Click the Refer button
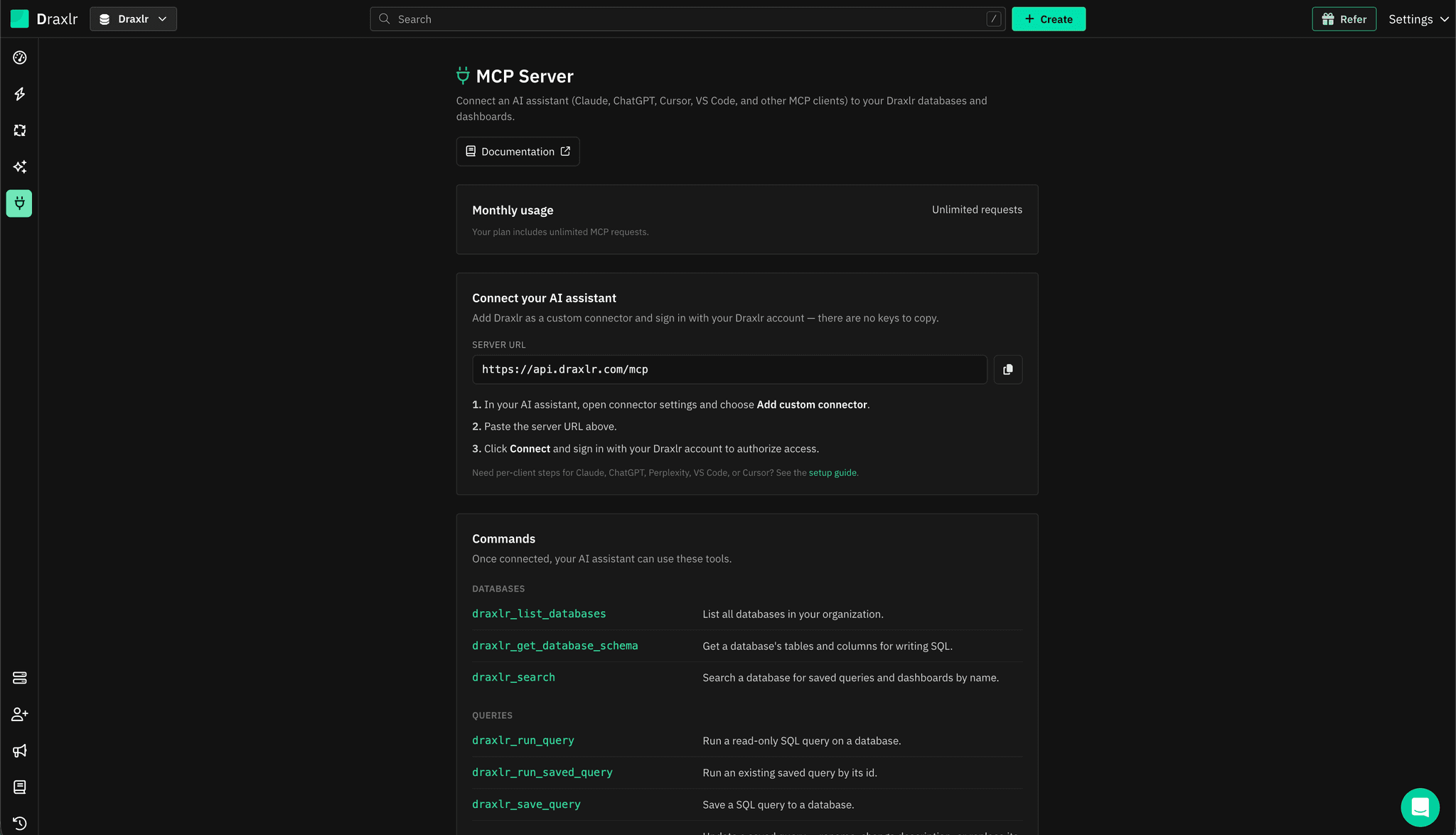The image size is (1456, 835). point(1344,19)
